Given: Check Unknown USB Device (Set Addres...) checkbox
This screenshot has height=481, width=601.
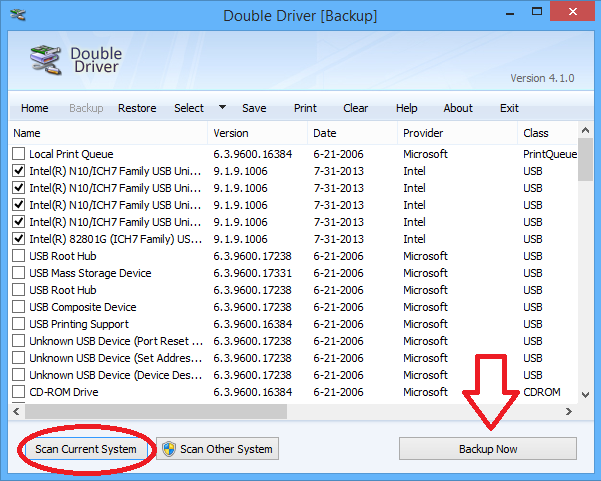Looking at the screenshot, I should (18, 358).
